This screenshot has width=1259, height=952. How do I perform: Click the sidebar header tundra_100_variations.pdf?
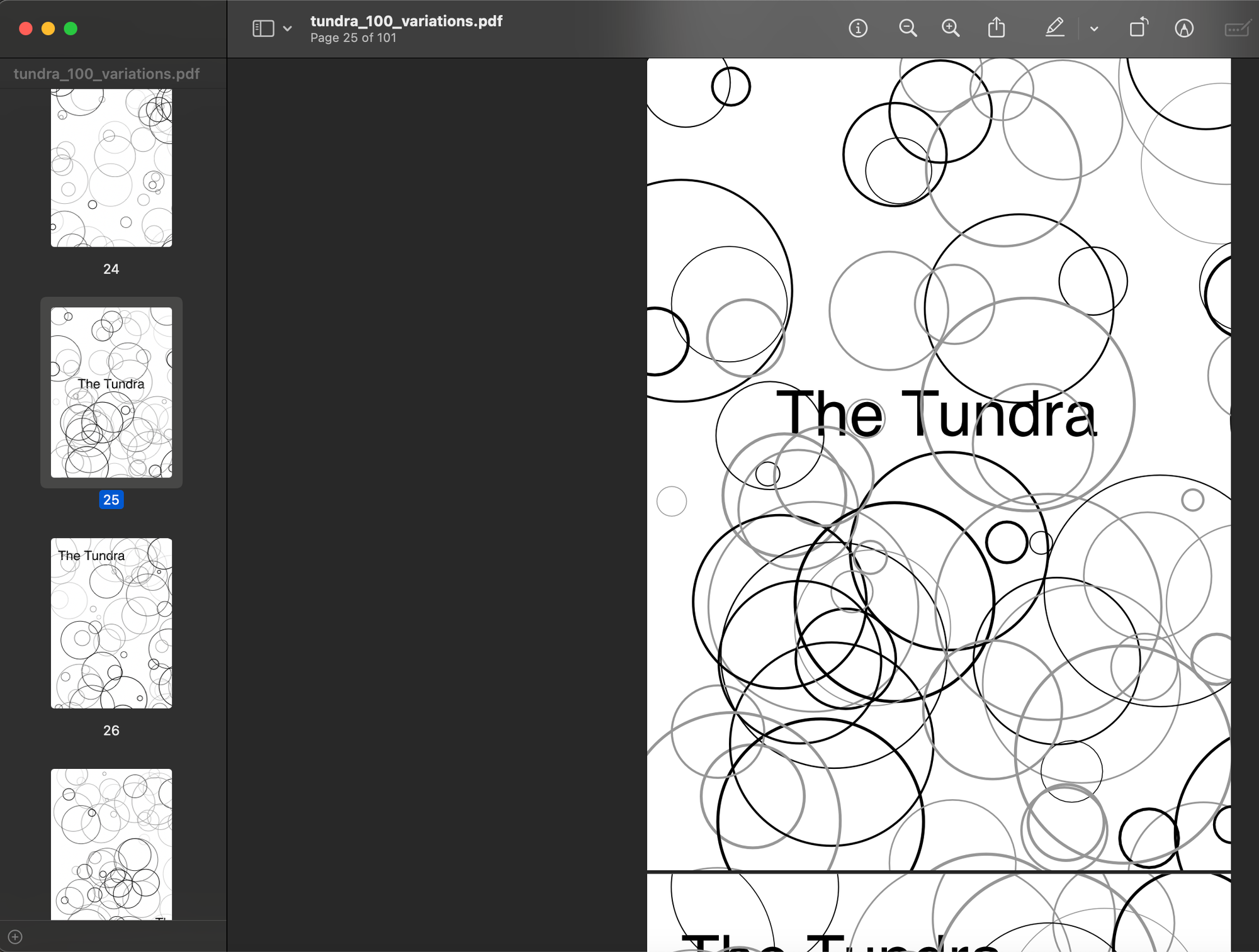point(106,74)
